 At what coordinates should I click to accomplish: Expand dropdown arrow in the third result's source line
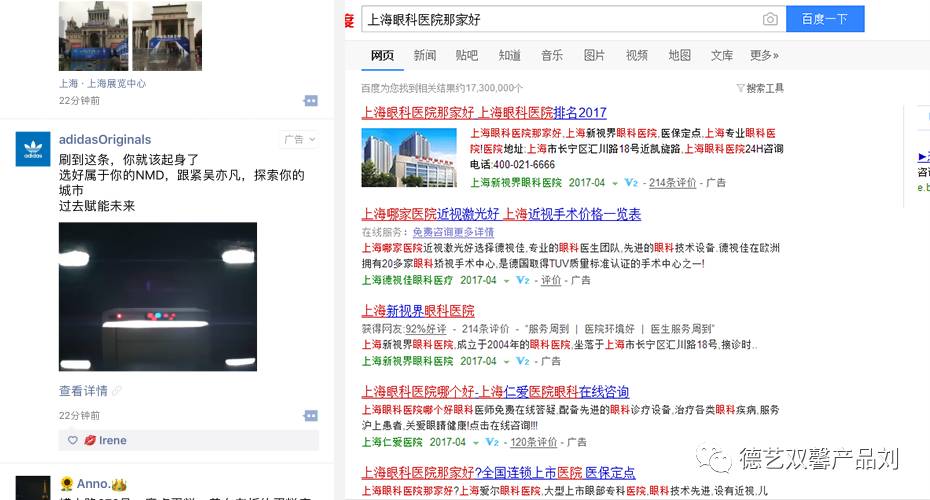point(507,361)
